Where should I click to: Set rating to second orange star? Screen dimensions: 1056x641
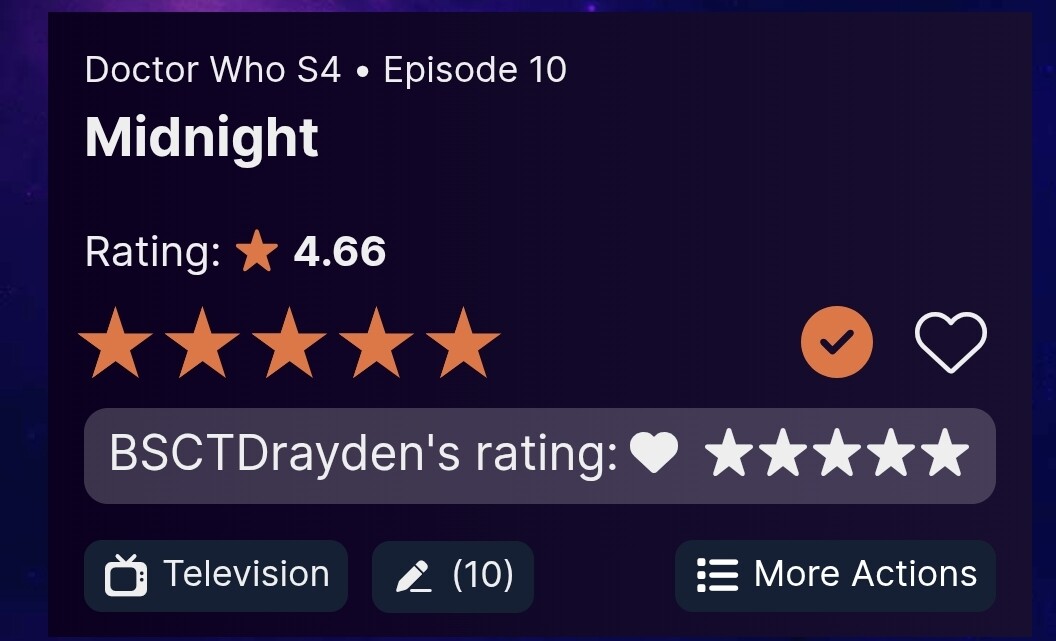[202, 343]
